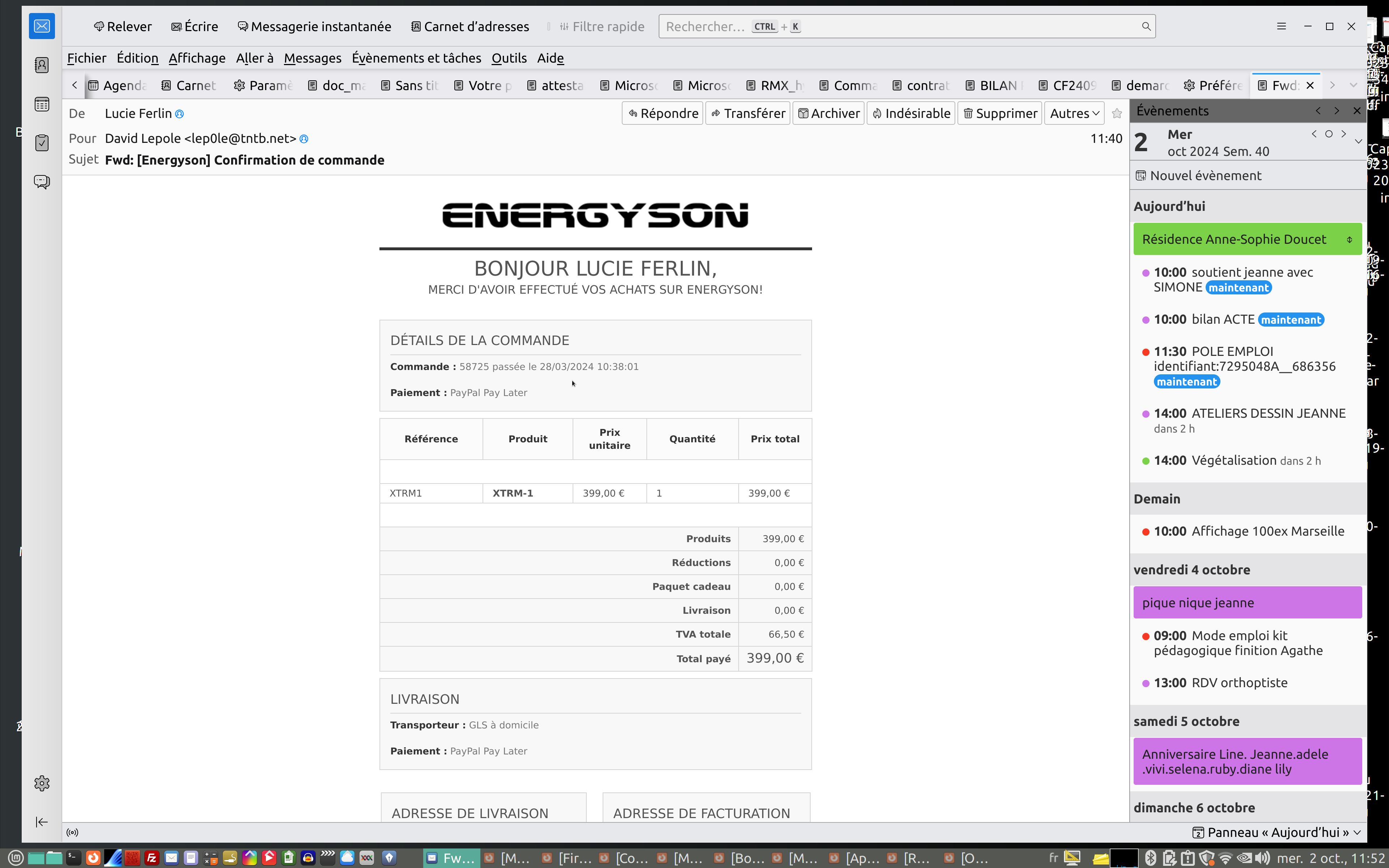Screen dimensions: 1389x868
Task: Switch to the Agenda tab
Action: pyautogui.click(x=118, y=86)
